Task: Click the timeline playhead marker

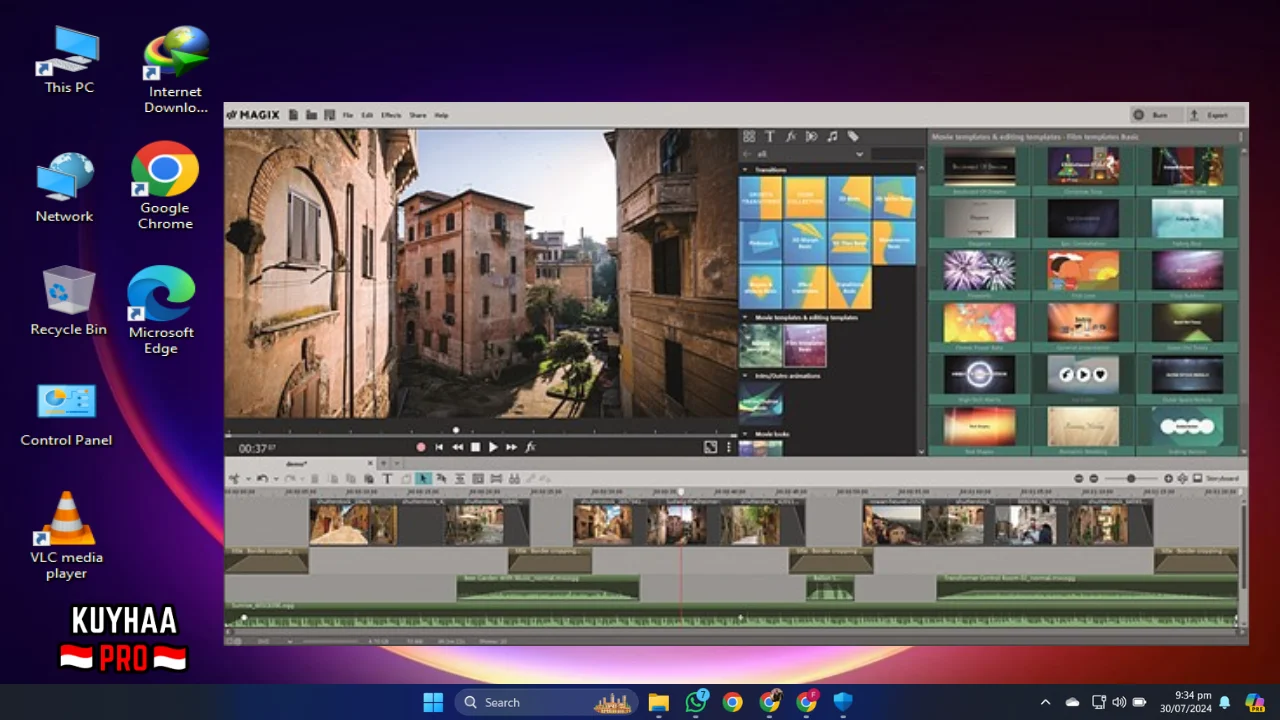Action: point(682,491)
